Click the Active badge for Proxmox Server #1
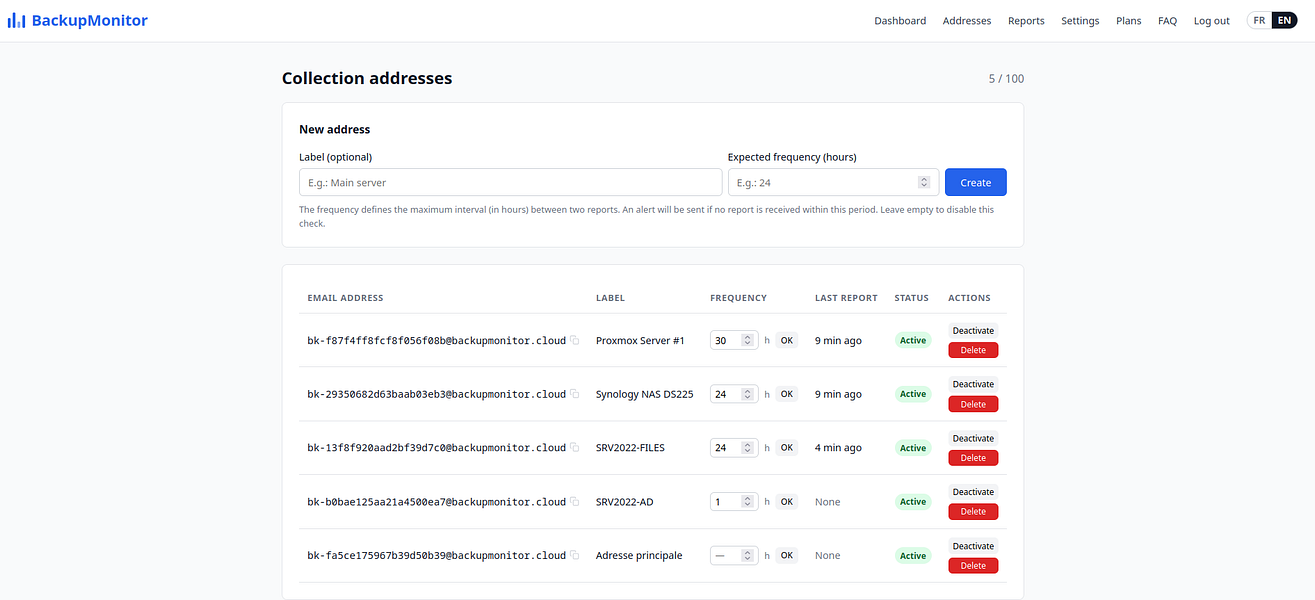The width and height of the screenshot is (1315, 600). [x=913, y=340]
